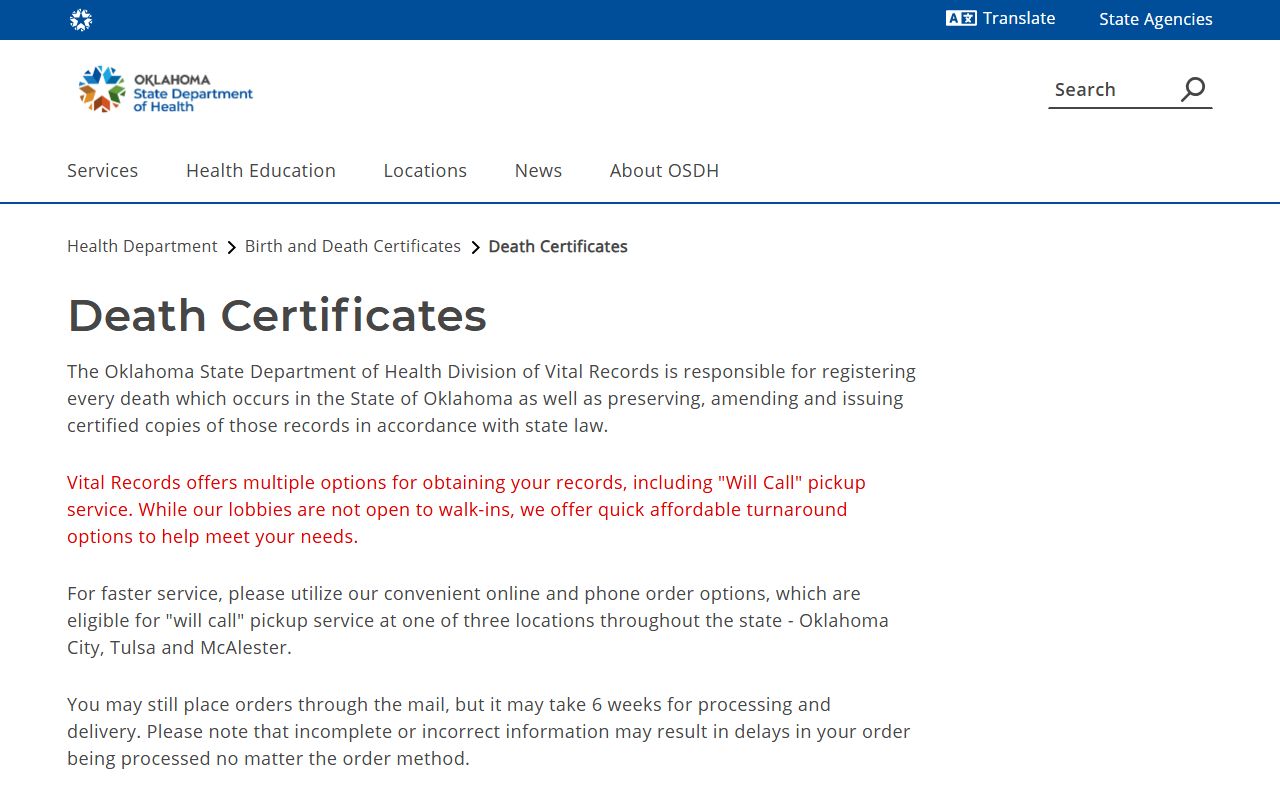Open the Locations menu
The height and width of the screenshot is (800, 1280).
[x=425, y=170]
